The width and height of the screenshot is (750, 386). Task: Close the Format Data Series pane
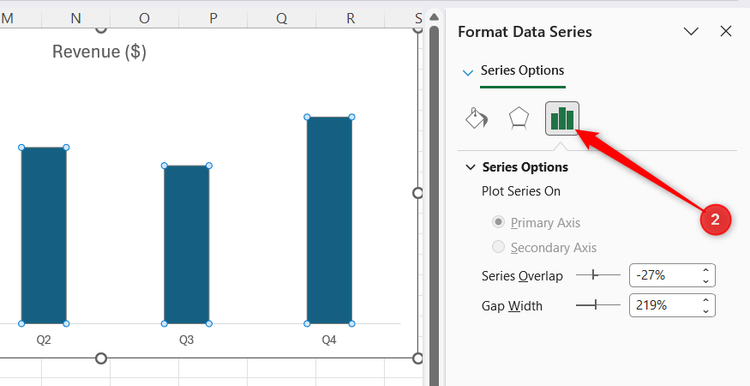[x=726, y=32]
